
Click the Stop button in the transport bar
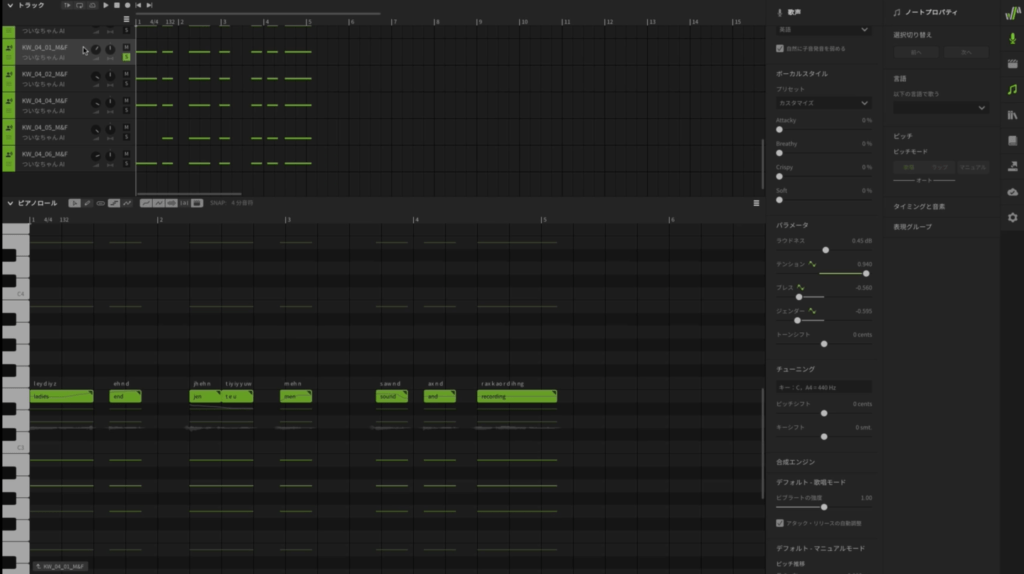tap(116, 5)
